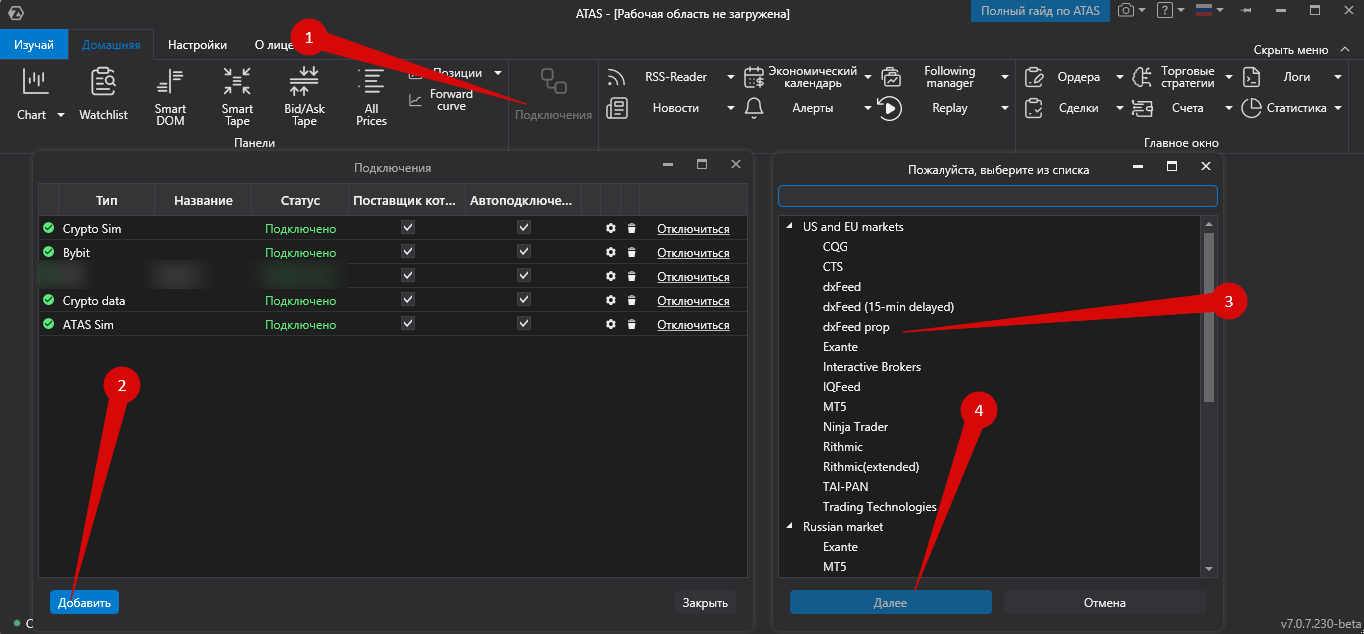Open the Chart dropdown arrow

[x=61, y=115]
